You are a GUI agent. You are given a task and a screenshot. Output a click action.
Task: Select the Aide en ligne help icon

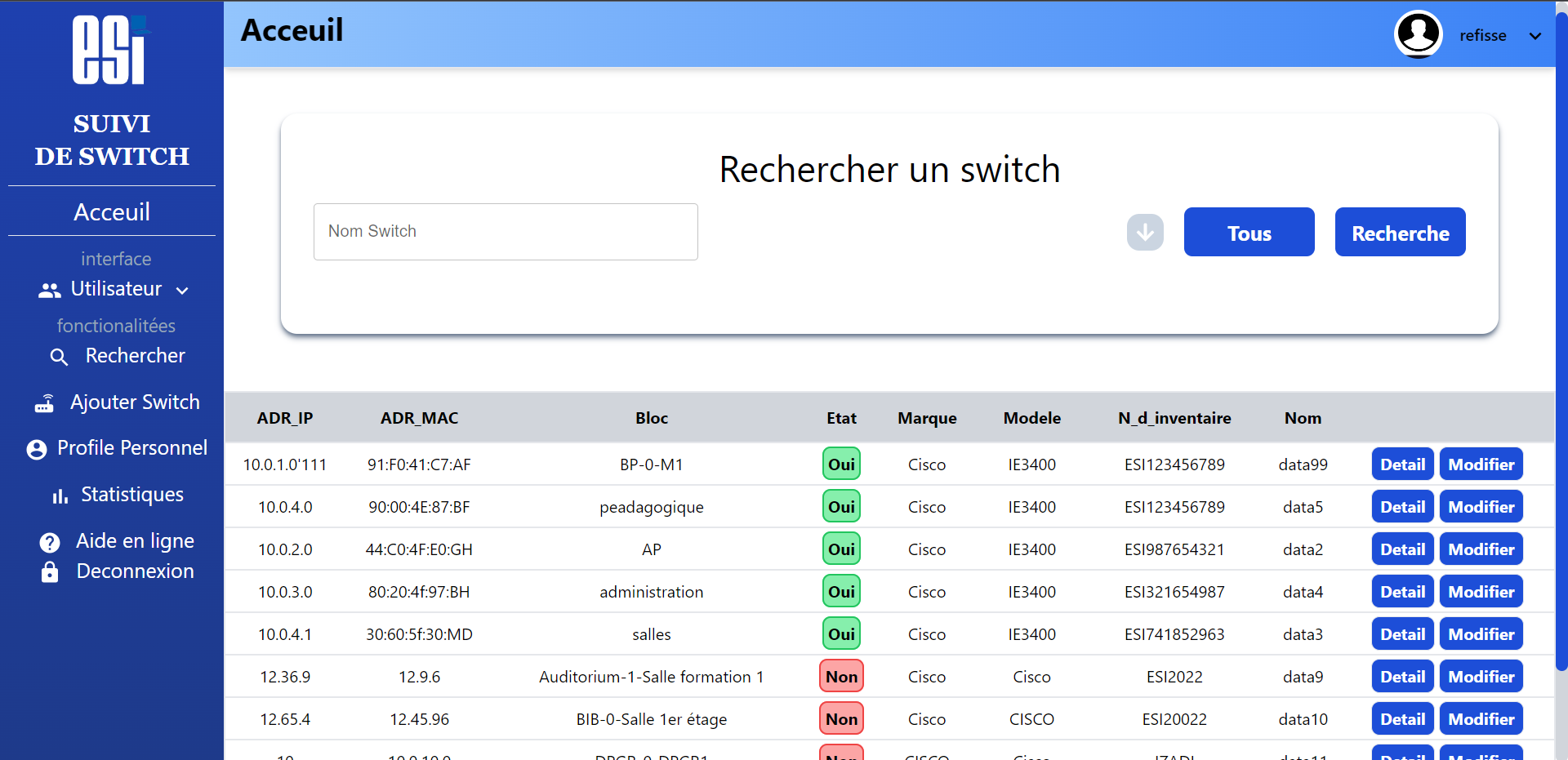(49, 541)
